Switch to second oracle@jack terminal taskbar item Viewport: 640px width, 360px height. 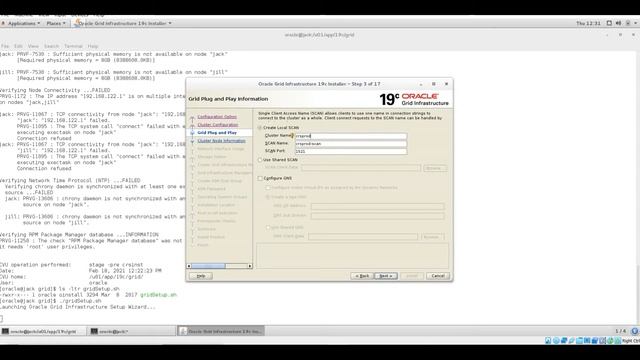click(x=132, y=331)
